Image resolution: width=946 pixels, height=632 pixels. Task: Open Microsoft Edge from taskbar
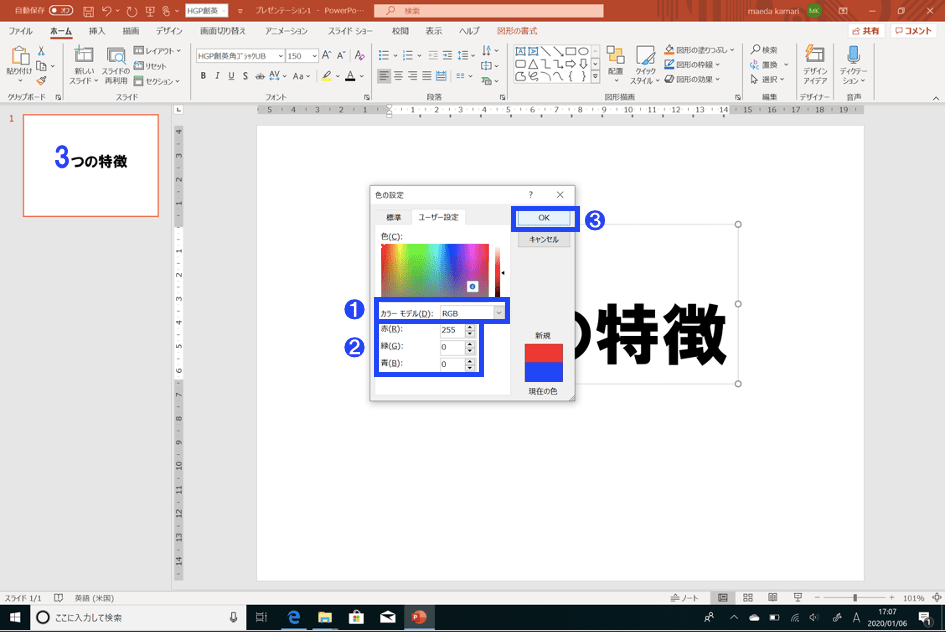pyautogui.click(x=294, y=617)
